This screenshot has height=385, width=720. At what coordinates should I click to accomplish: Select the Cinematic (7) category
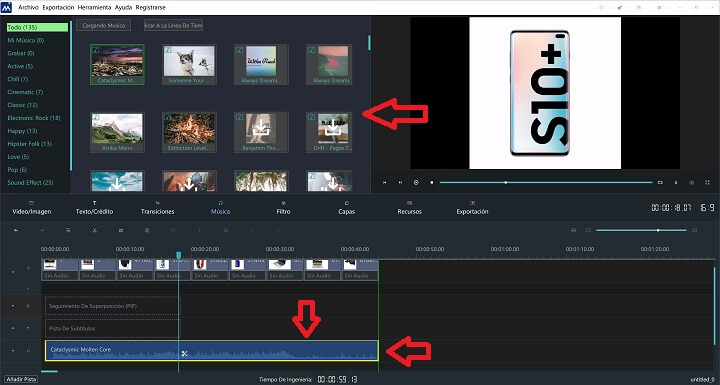(25, 92)
